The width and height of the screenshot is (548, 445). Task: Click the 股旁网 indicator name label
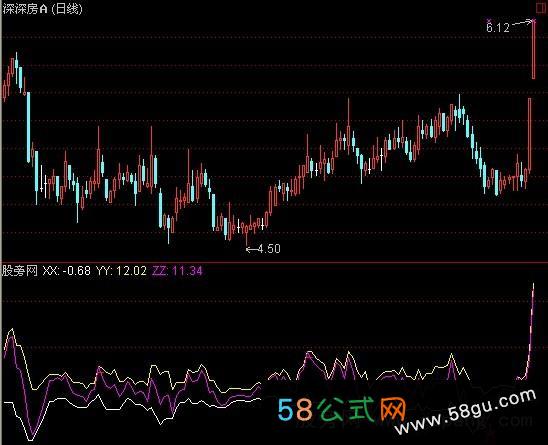pyautogui.click(x=20, y=271)
